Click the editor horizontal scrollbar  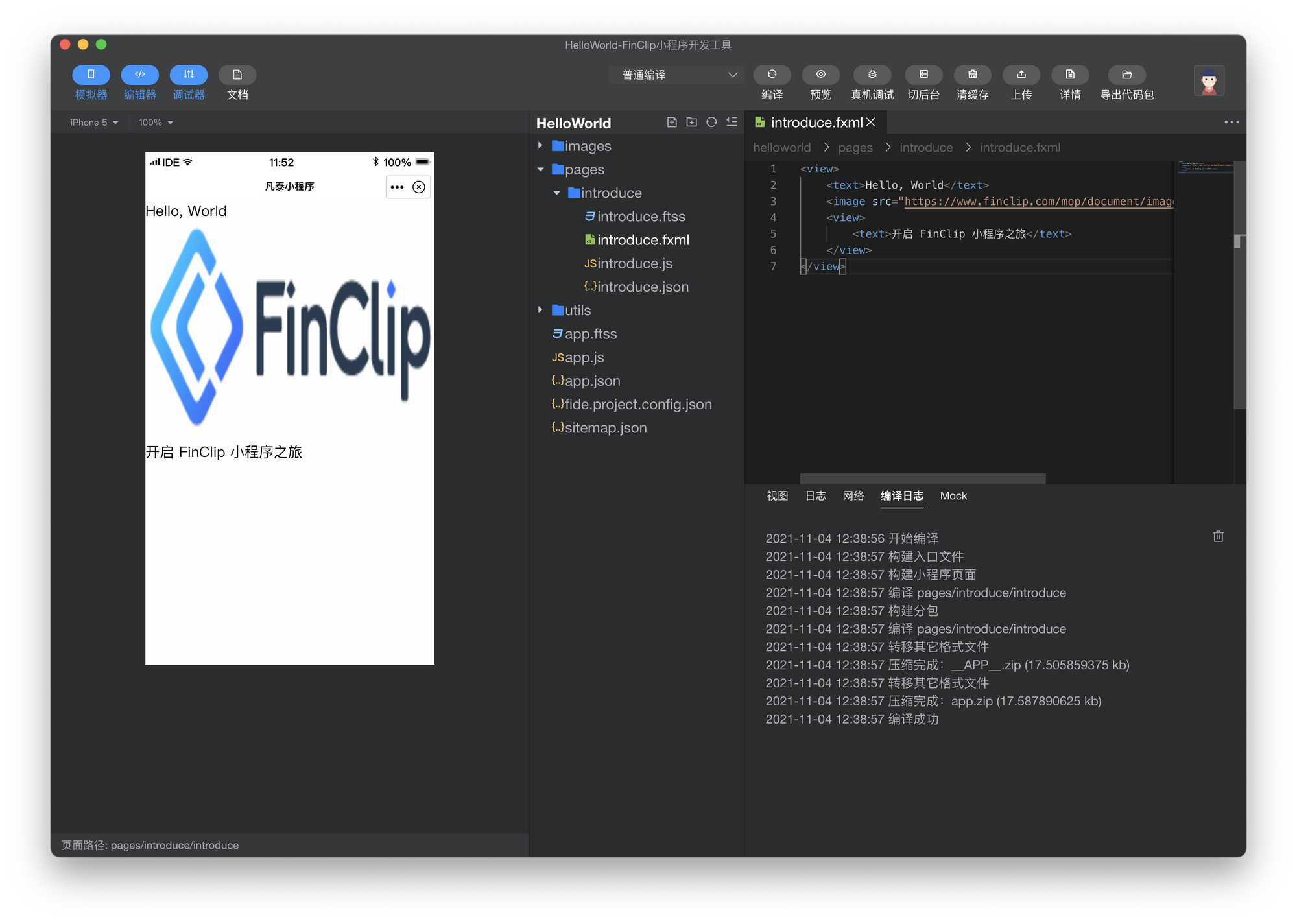coord(922,479)
